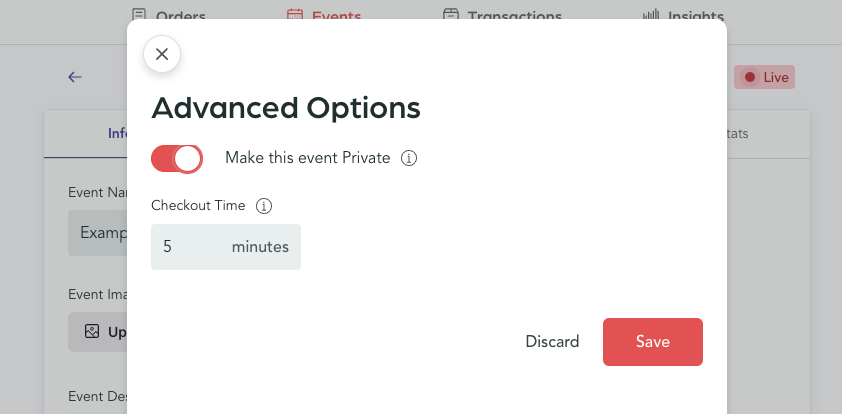Click the Advanced Options heading
The image size is (842, 414).
pos(285,107)
